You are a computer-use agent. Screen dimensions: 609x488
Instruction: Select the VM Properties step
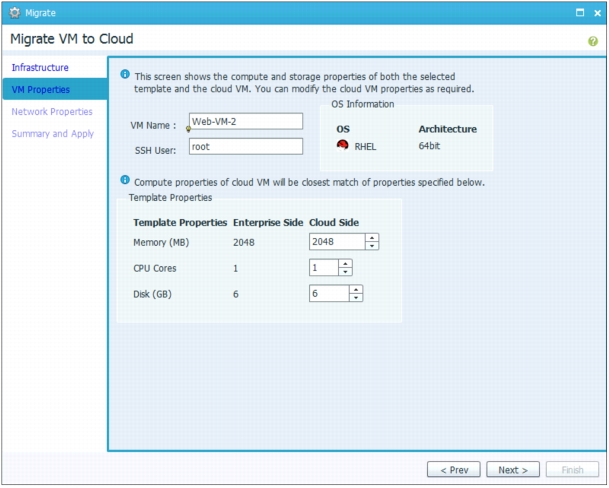tap(55, 89)
